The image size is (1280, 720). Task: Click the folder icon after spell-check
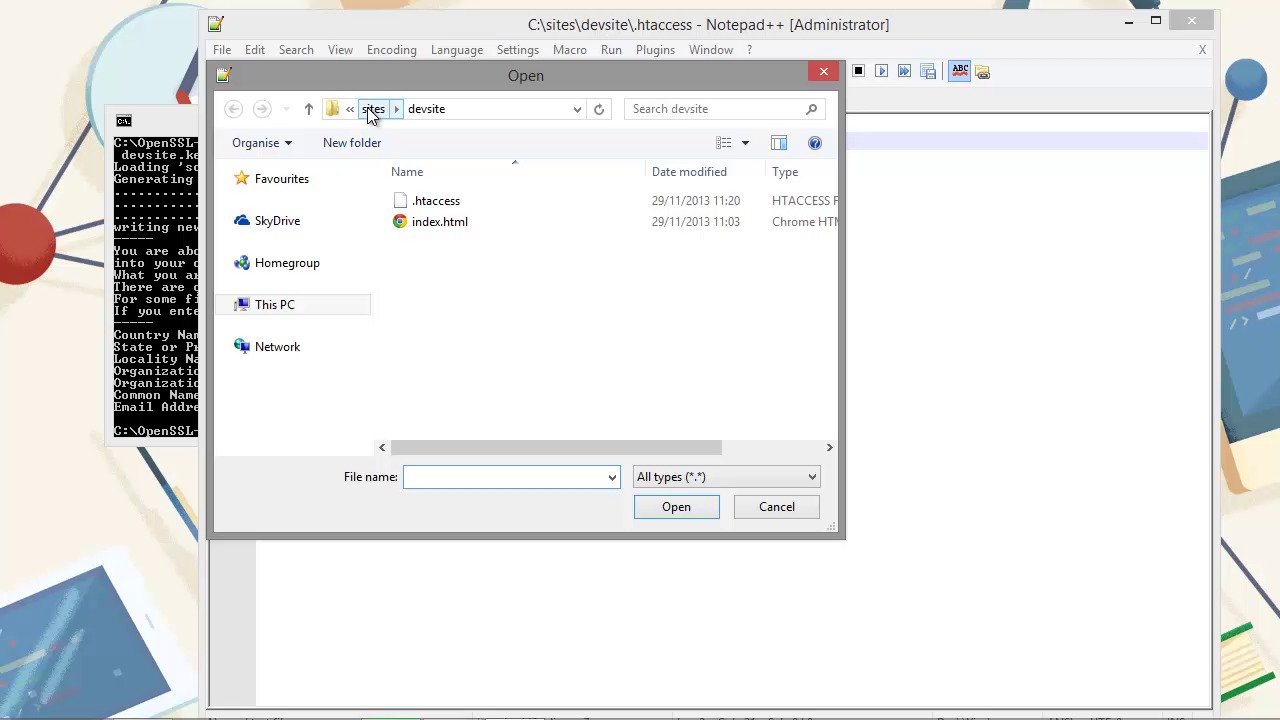983,72
